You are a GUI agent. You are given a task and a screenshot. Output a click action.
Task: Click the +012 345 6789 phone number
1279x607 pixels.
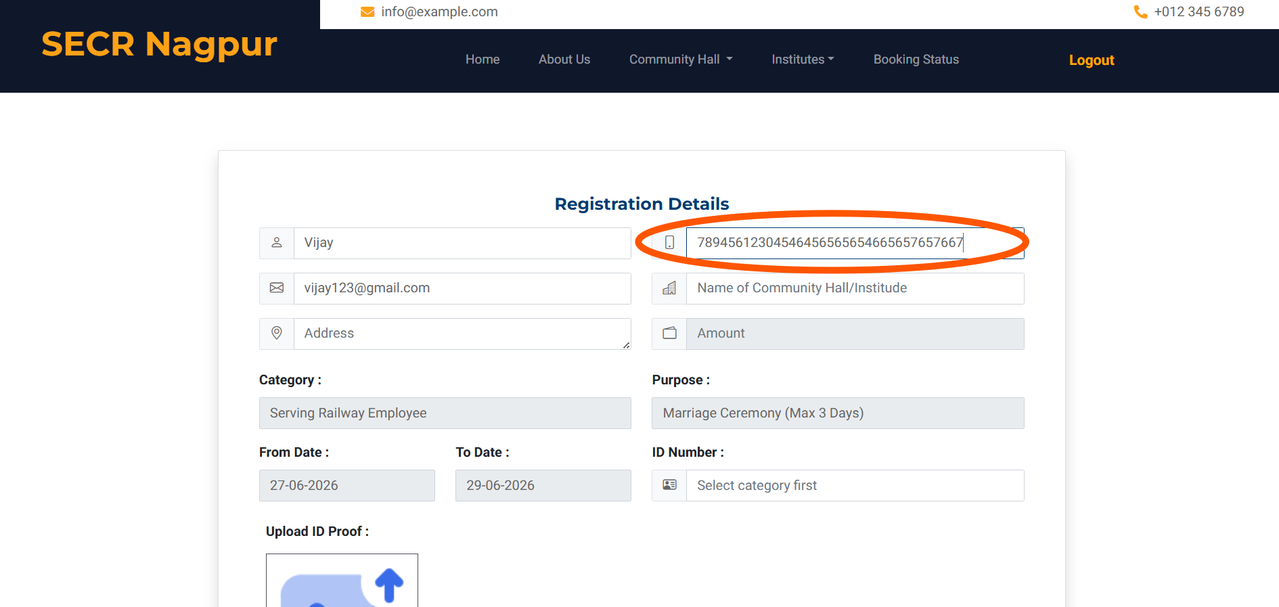(1199, 12)
